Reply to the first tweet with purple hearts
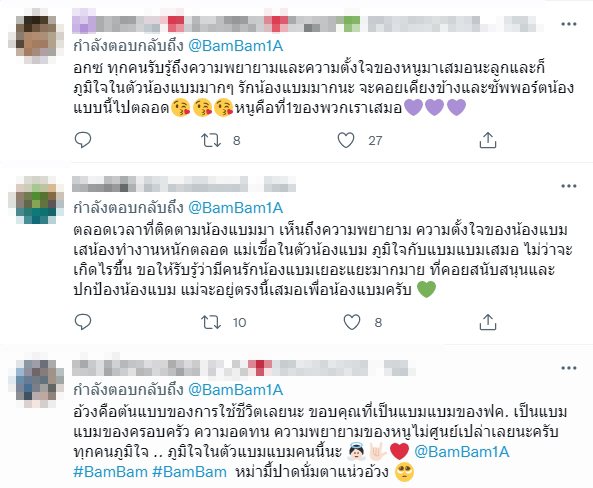The height and width of the screenshot is (488, 593). click(x=83, y=140)
